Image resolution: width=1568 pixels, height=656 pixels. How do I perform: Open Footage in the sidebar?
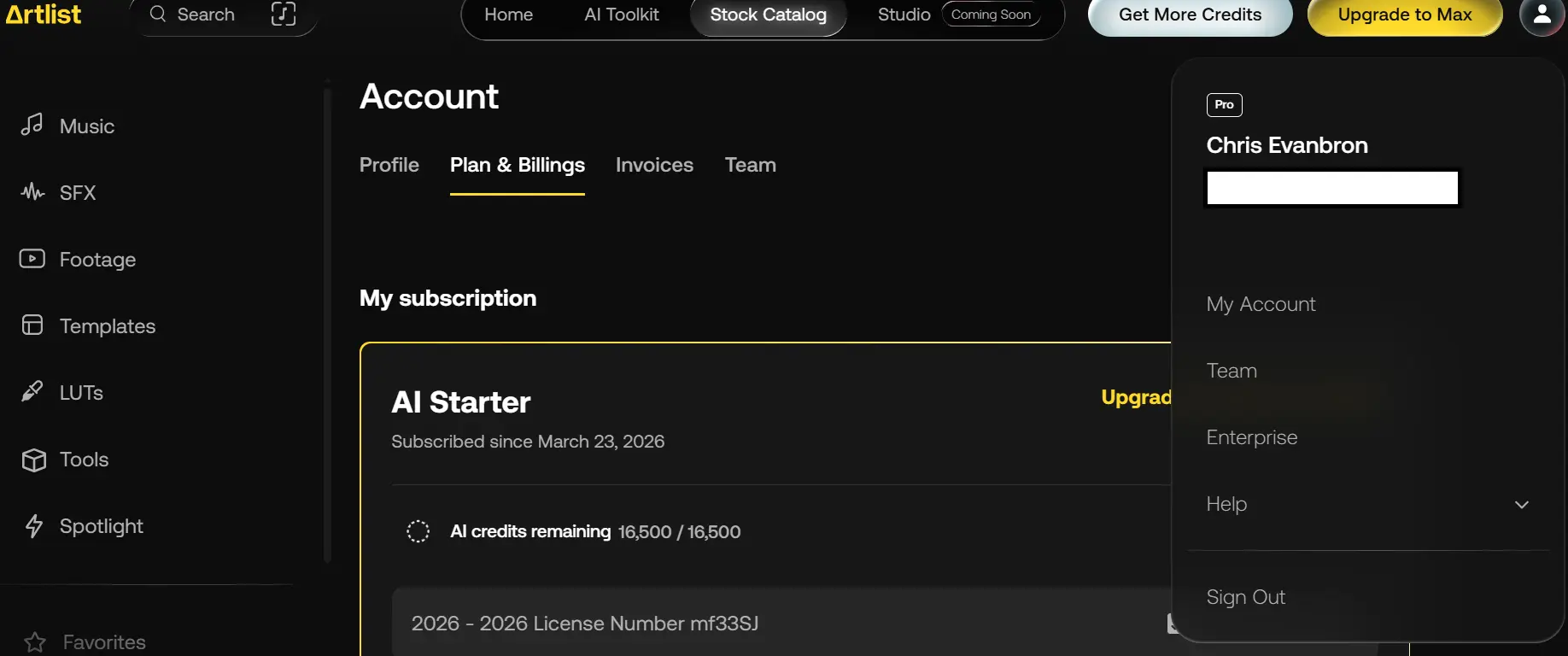coord(97,260)
